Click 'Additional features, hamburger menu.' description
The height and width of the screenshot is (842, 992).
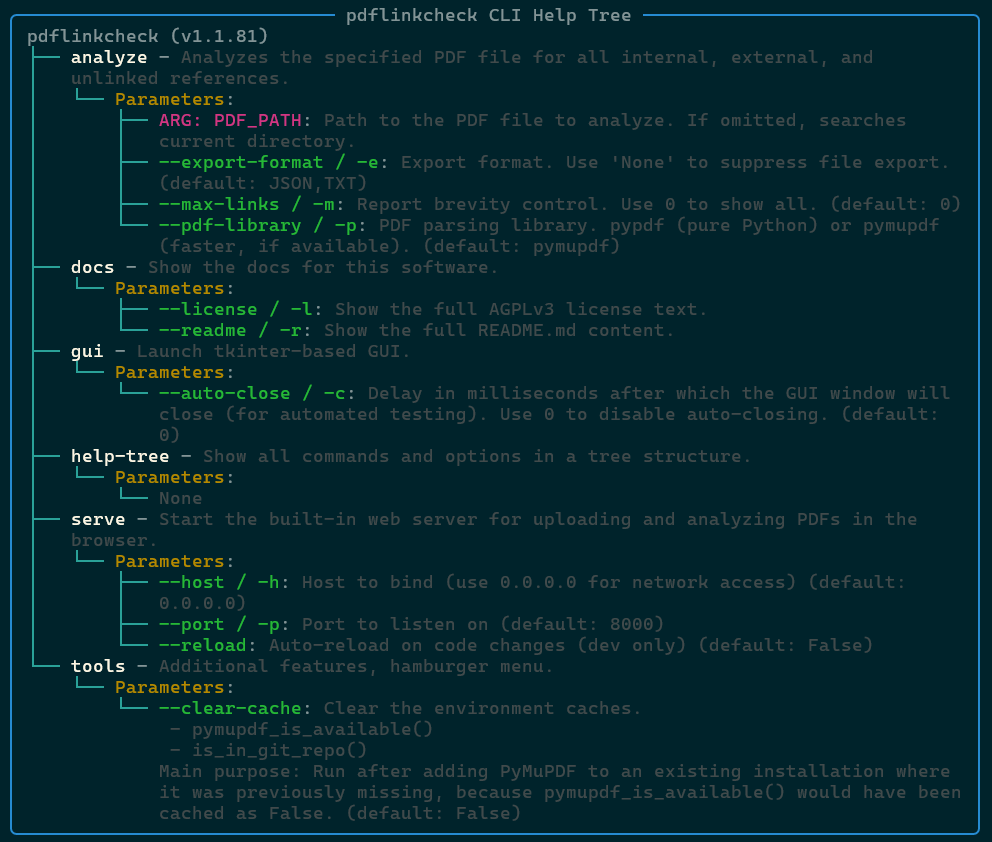[x=356, y=666]
